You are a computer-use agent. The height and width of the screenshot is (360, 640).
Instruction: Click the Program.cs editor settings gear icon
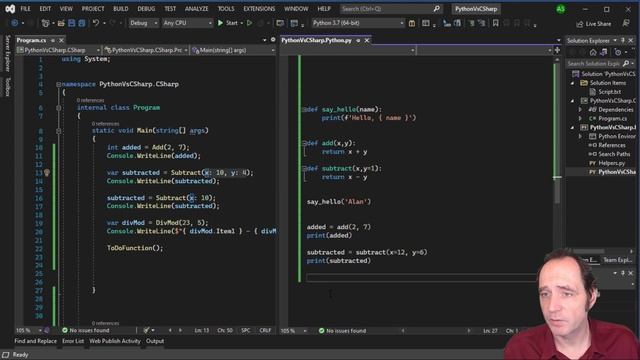coord(273,40)
